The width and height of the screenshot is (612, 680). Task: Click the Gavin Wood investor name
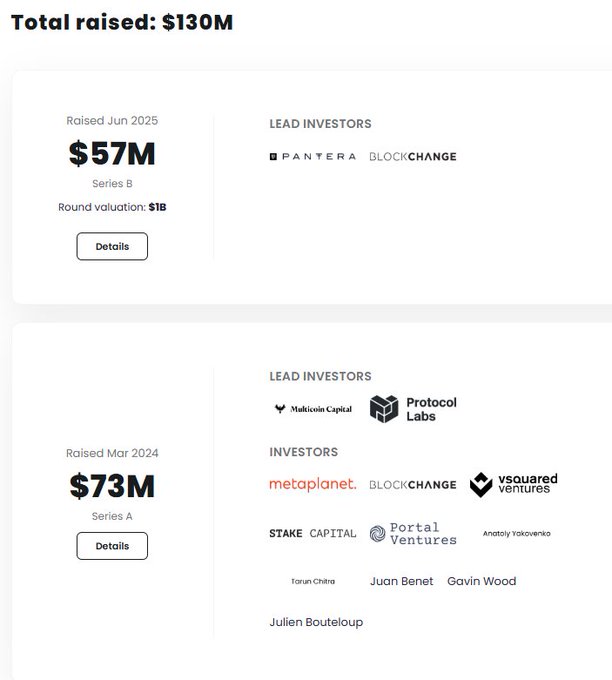tap(481, 581)
